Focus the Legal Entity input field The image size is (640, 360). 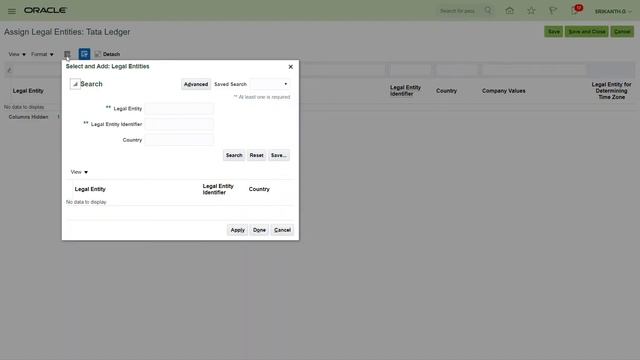[179, 109]
